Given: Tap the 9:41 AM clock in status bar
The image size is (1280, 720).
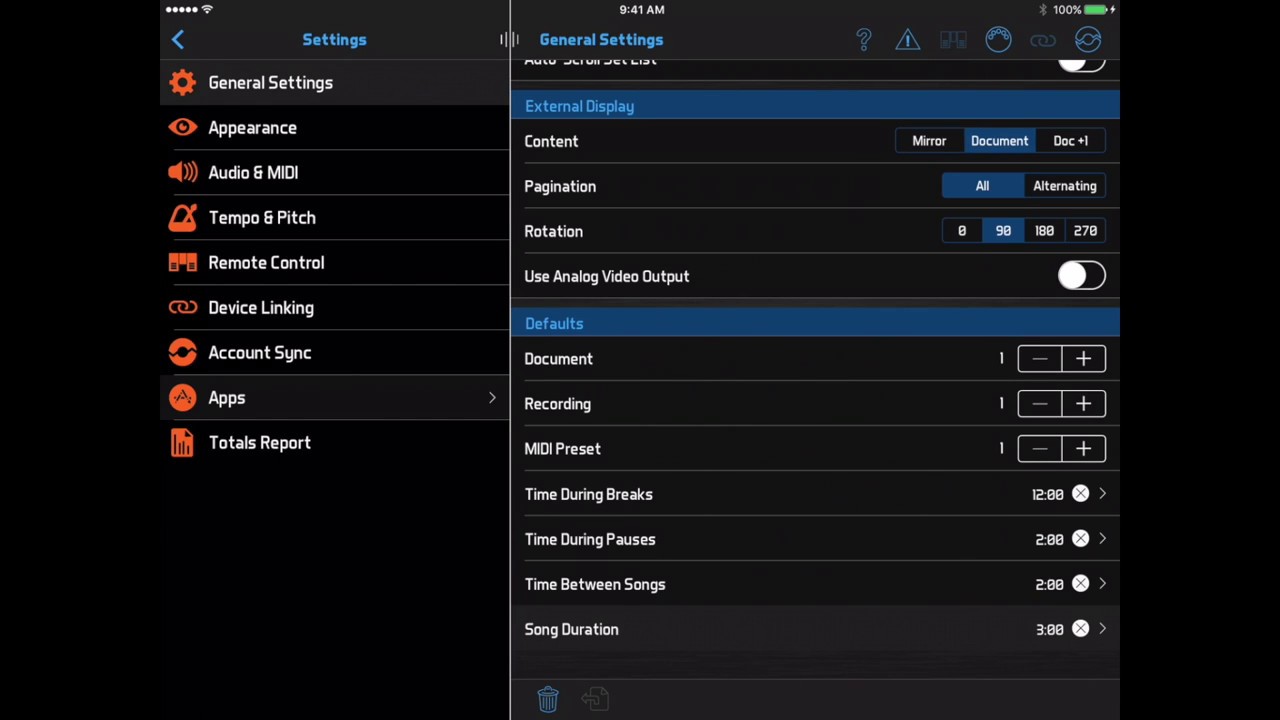Looking at the screenshot, I should pos(641,10).
